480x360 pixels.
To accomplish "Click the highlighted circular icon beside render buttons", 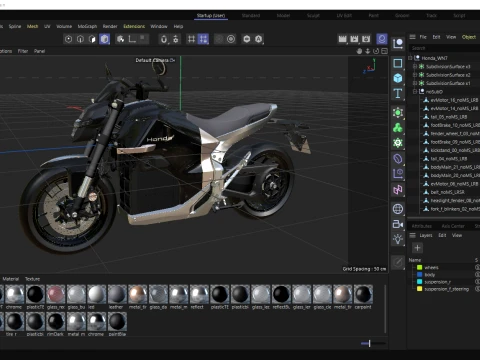I will point(382,39).
